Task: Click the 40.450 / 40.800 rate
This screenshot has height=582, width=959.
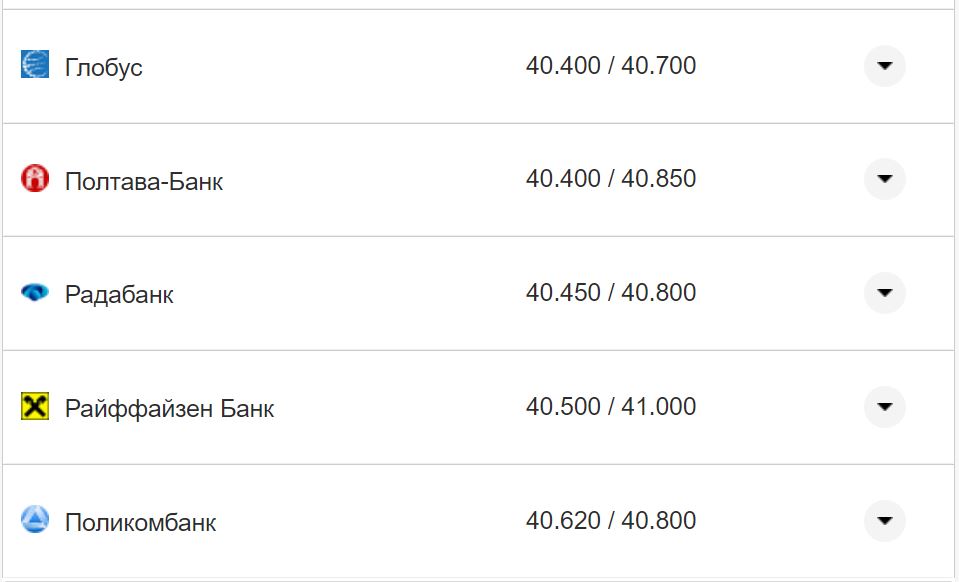Action: point(611,293)
